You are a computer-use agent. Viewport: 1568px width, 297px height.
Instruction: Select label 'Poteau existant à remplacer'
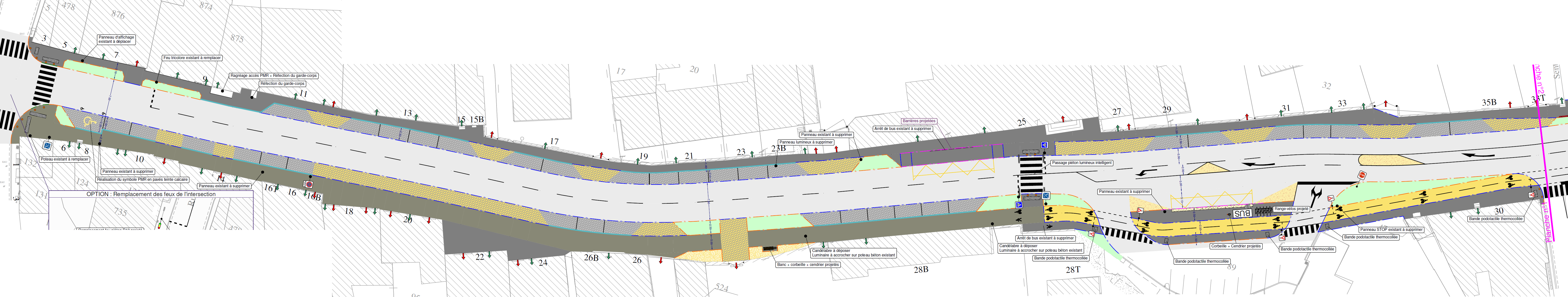(65, 160)
